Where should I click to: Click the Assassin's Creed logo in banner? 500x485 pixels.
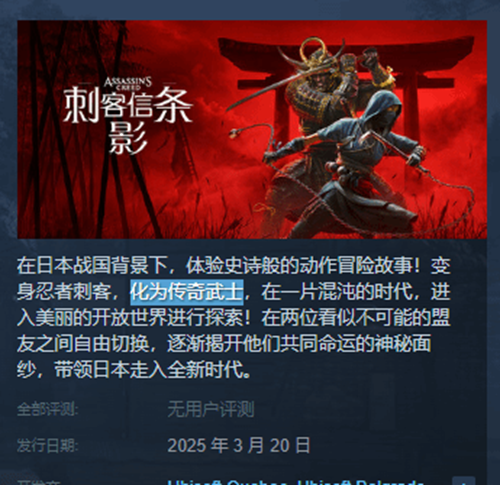128,83
